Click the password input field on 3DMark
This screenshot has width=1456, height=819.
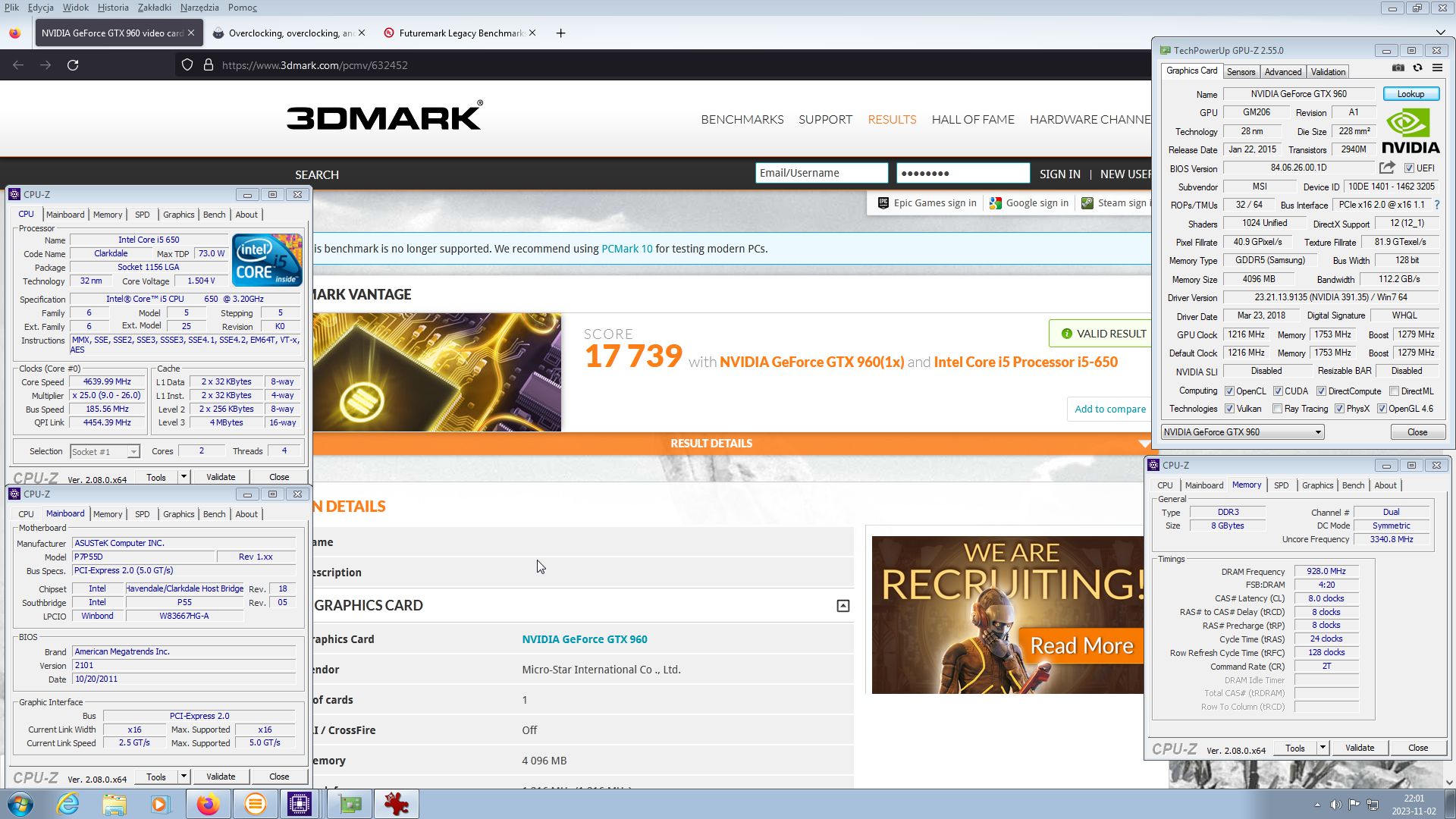(963, 173)
